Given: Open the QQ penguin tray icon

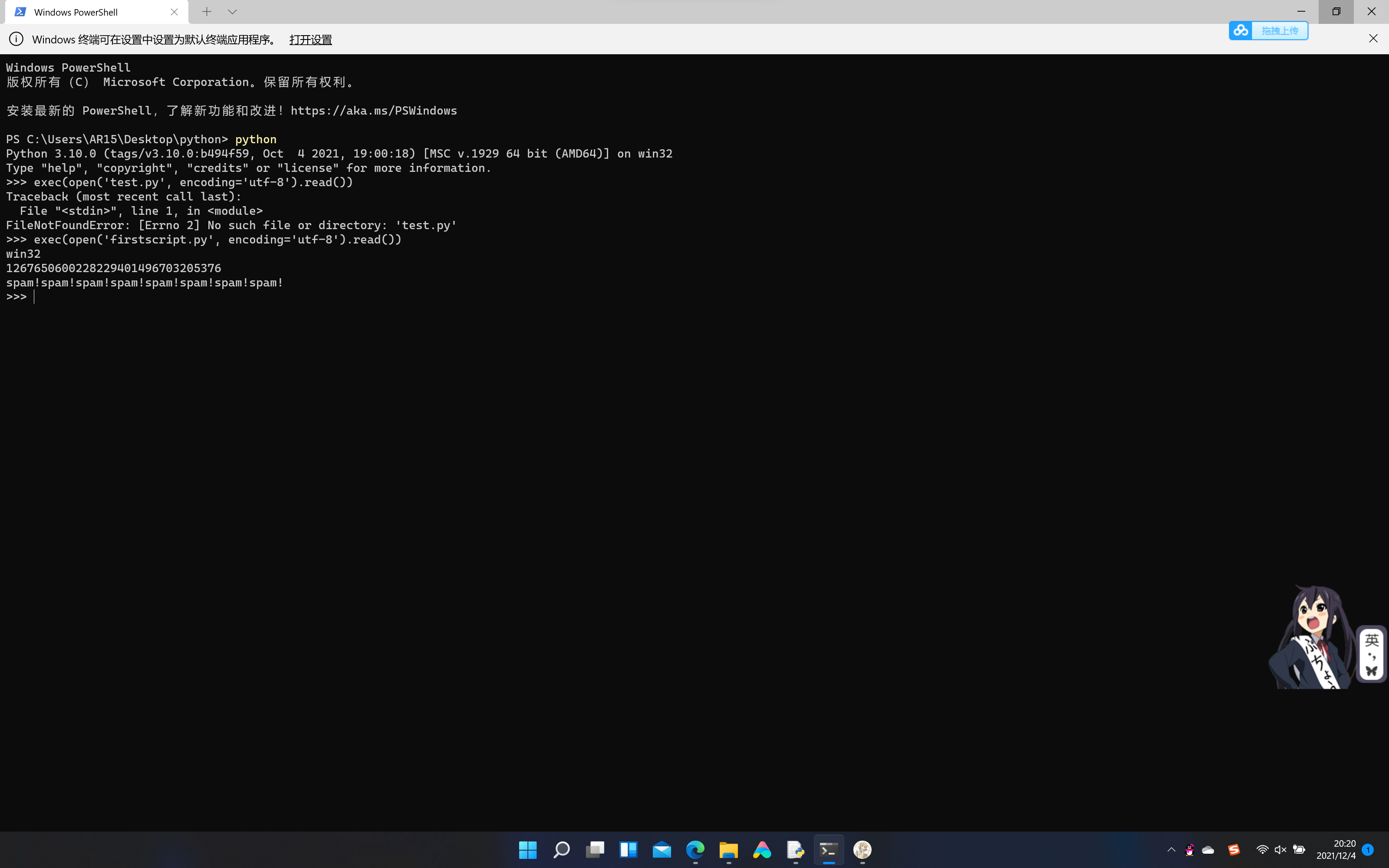Looking at the screenshot, I should tap(1190, 850).
